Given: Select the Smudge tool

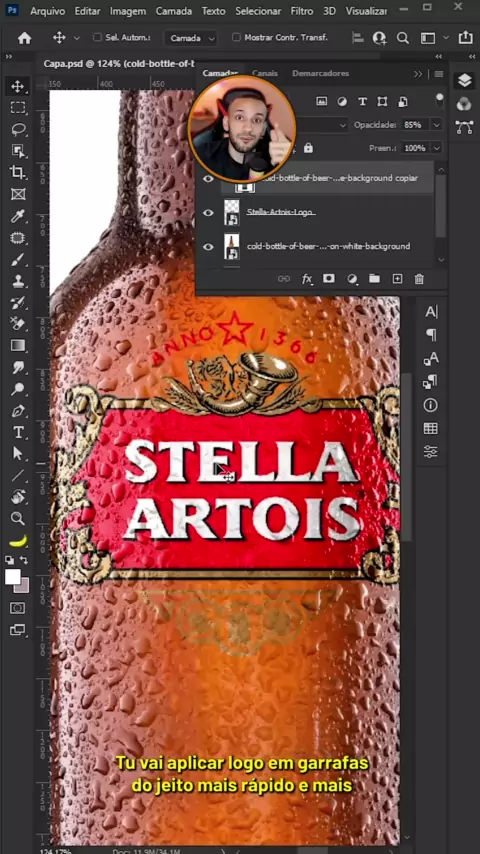Looking at the screenshot, I should pyautogui.click(x=18, y=368).
